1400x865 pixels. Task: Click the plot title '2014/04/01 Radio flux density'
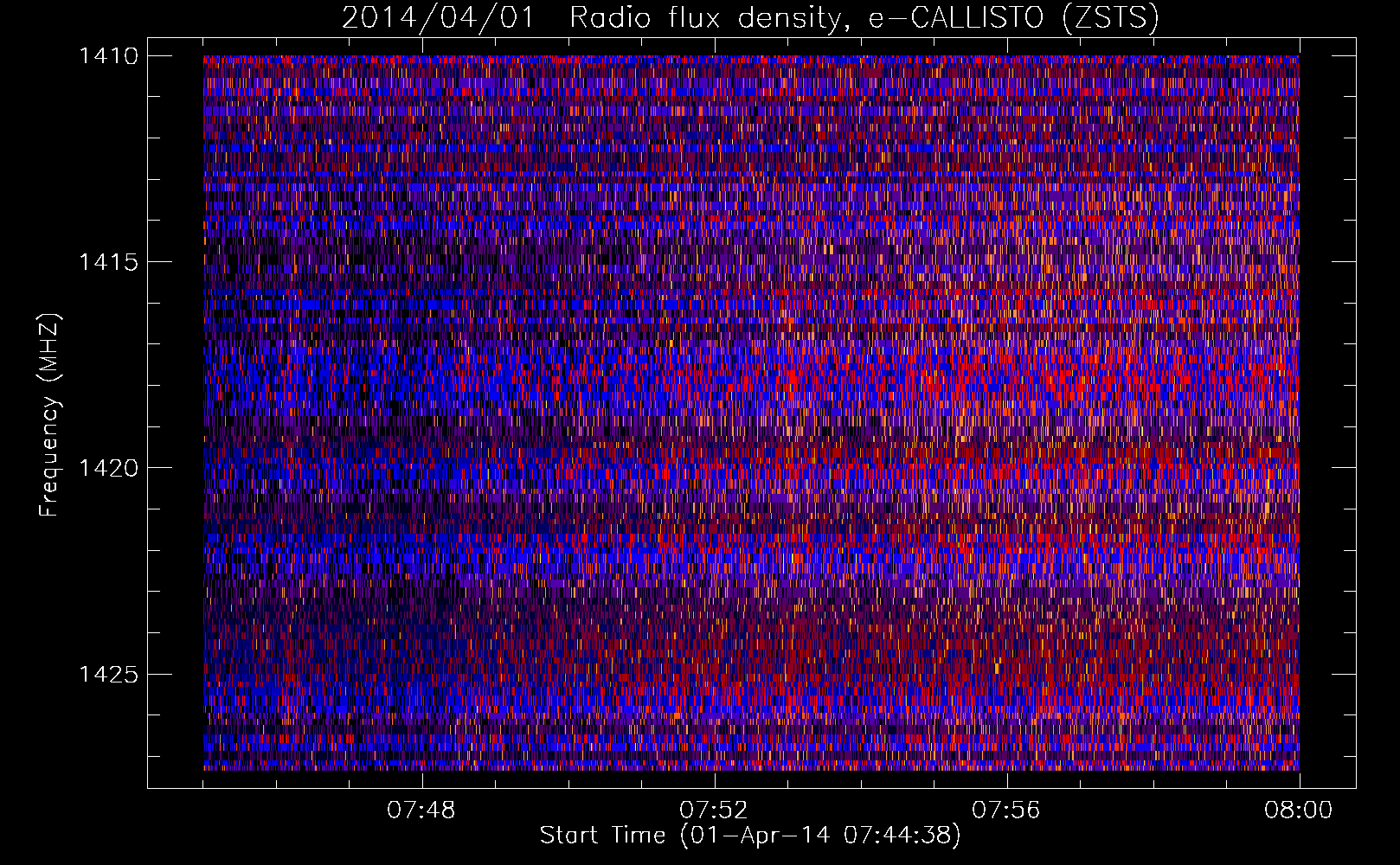(750, 18)
